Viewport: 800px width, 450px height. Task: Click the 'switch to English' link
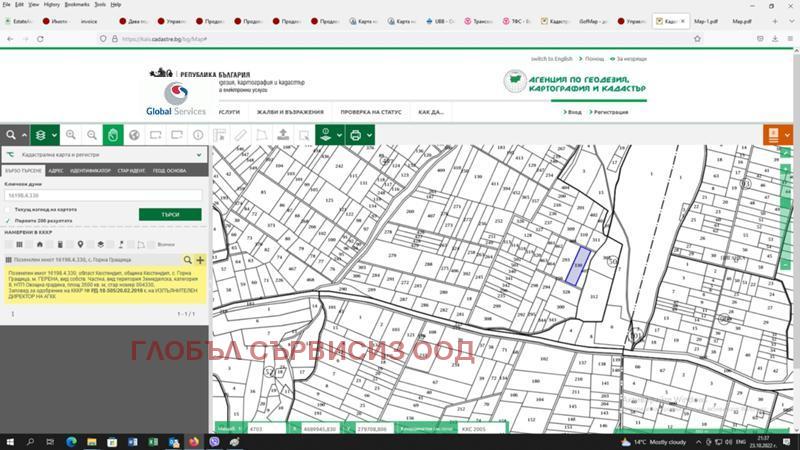pos(551,59)
